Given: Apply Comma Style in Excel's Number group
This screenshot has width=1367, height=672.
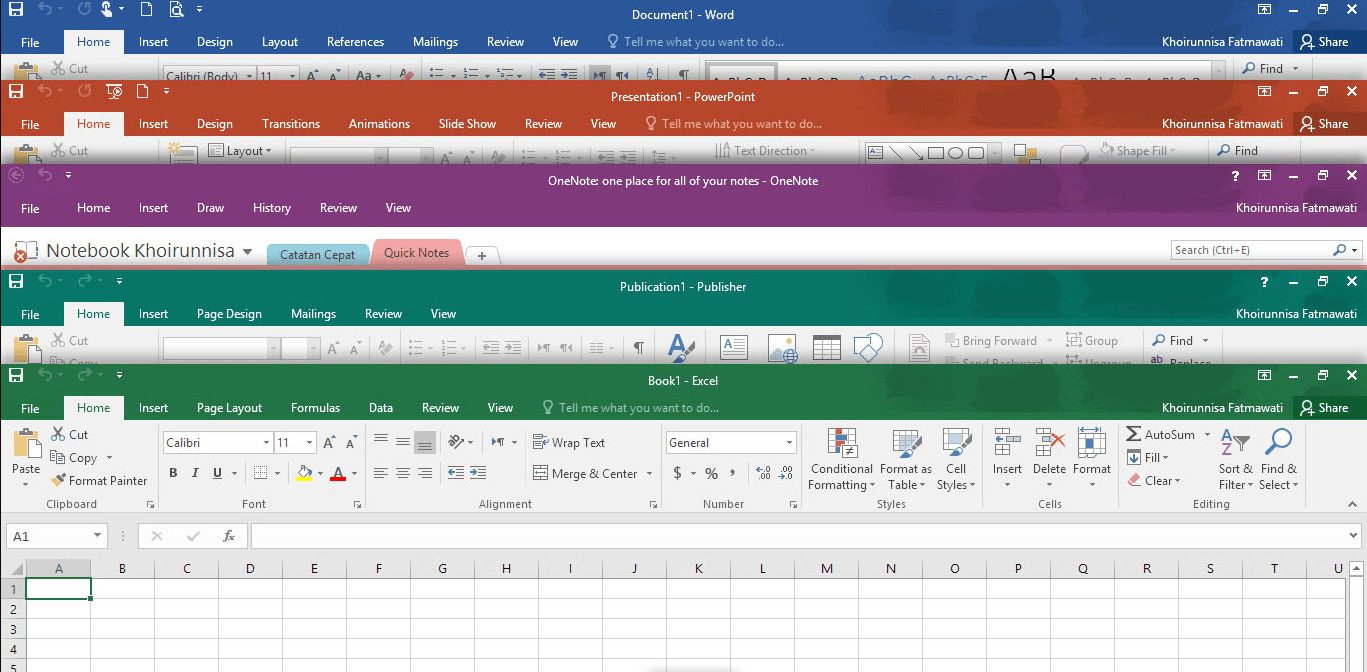Looking at the screenshot, I should pyautogui.click(x=733, y=473).
